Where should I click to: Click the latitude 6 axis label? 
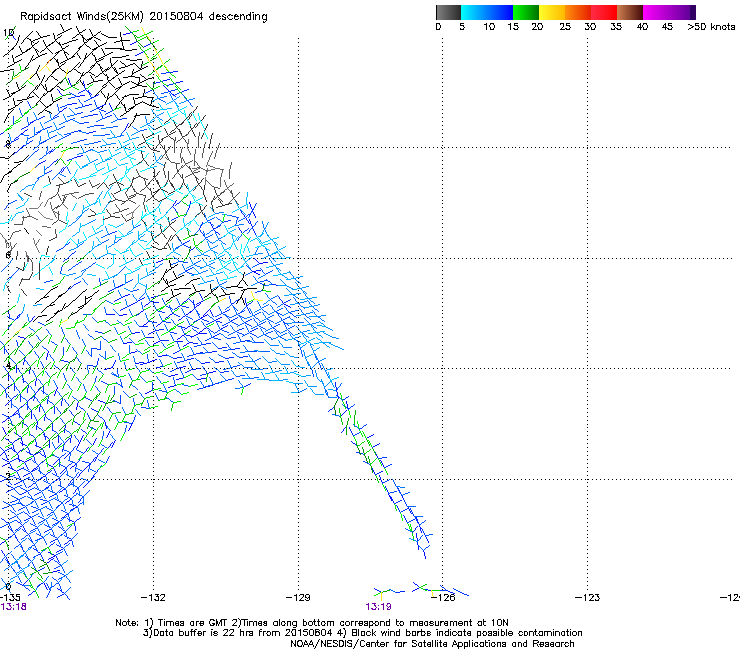[x=8, y=255]
